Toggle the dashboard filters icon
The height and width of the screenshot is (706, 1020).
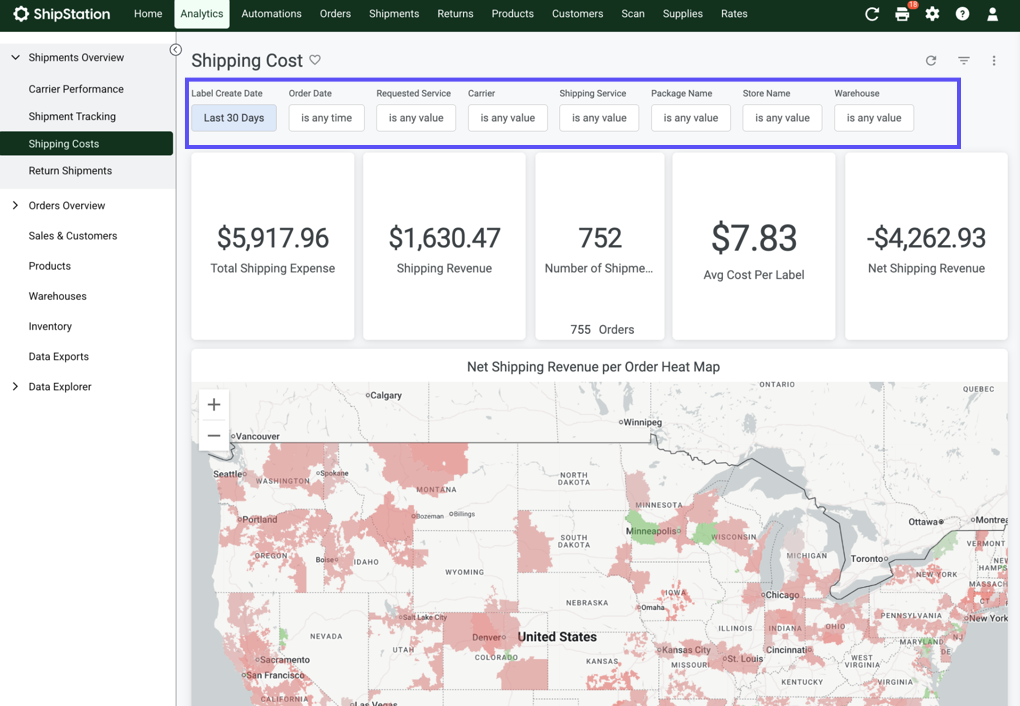point(963,61)
